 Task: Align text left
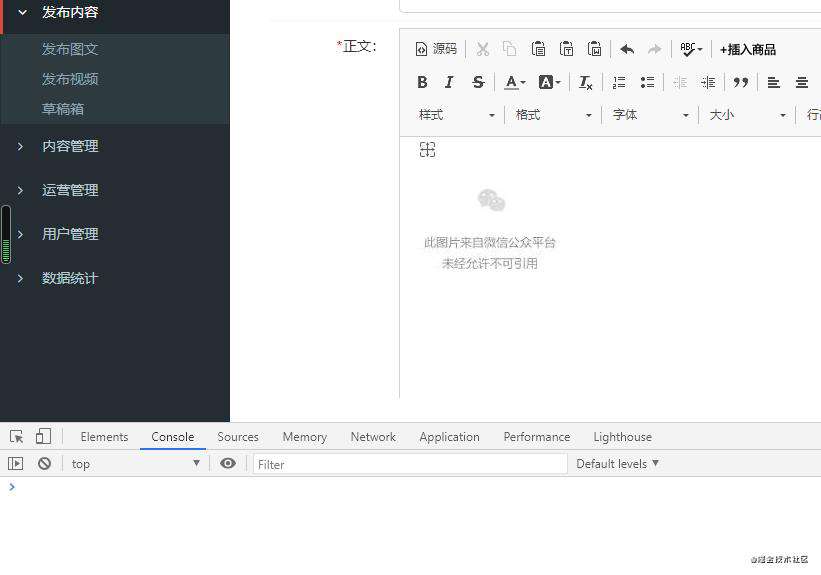tap(773, 82)
